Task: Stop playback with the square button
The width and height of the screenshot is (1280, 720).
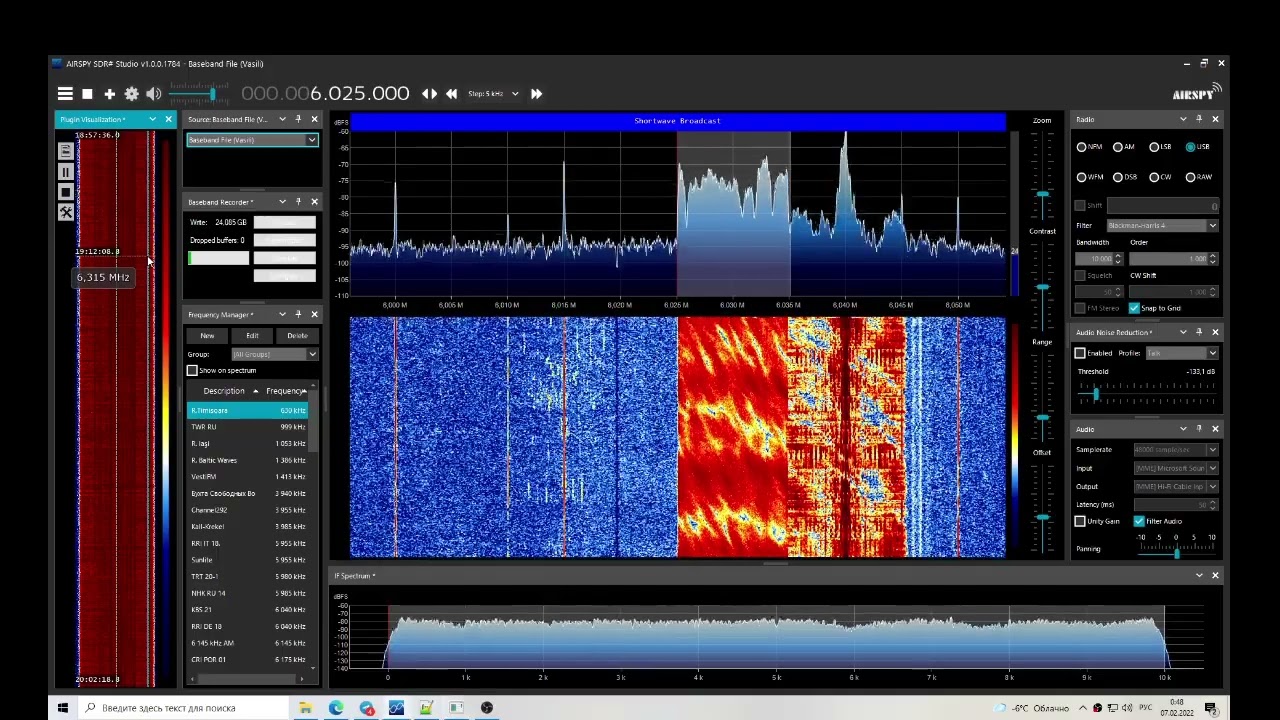Action: tap(87, 94)
